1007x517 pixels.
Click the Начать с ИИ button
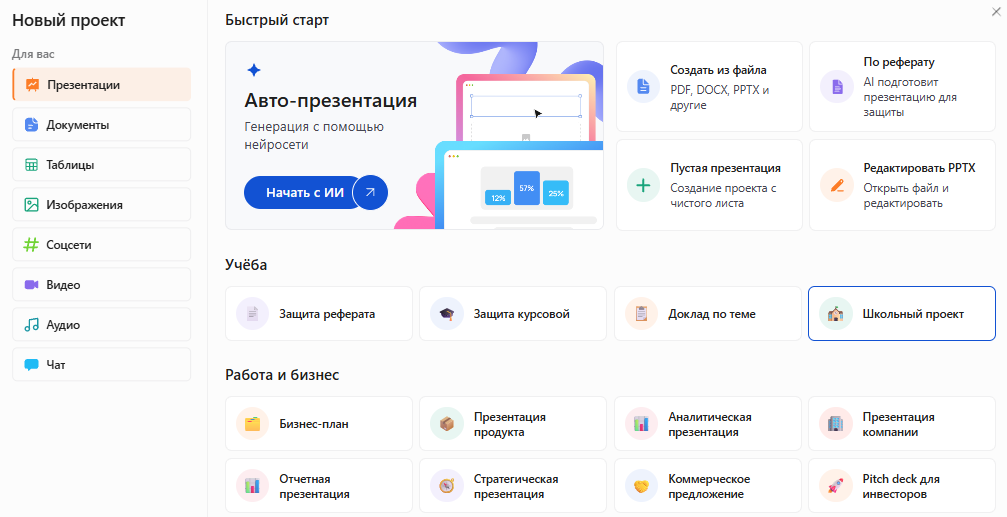304,192
